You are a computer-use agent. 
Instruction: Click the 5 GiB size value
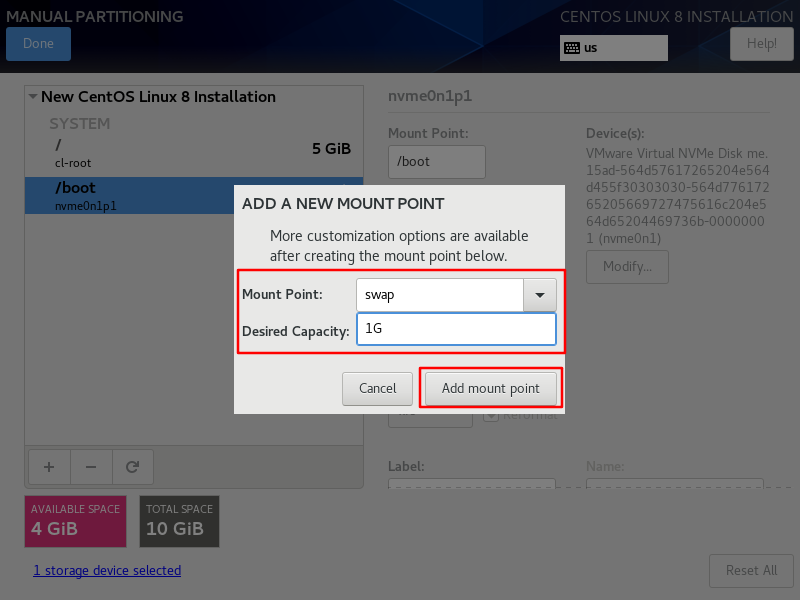tap(331, 148)
